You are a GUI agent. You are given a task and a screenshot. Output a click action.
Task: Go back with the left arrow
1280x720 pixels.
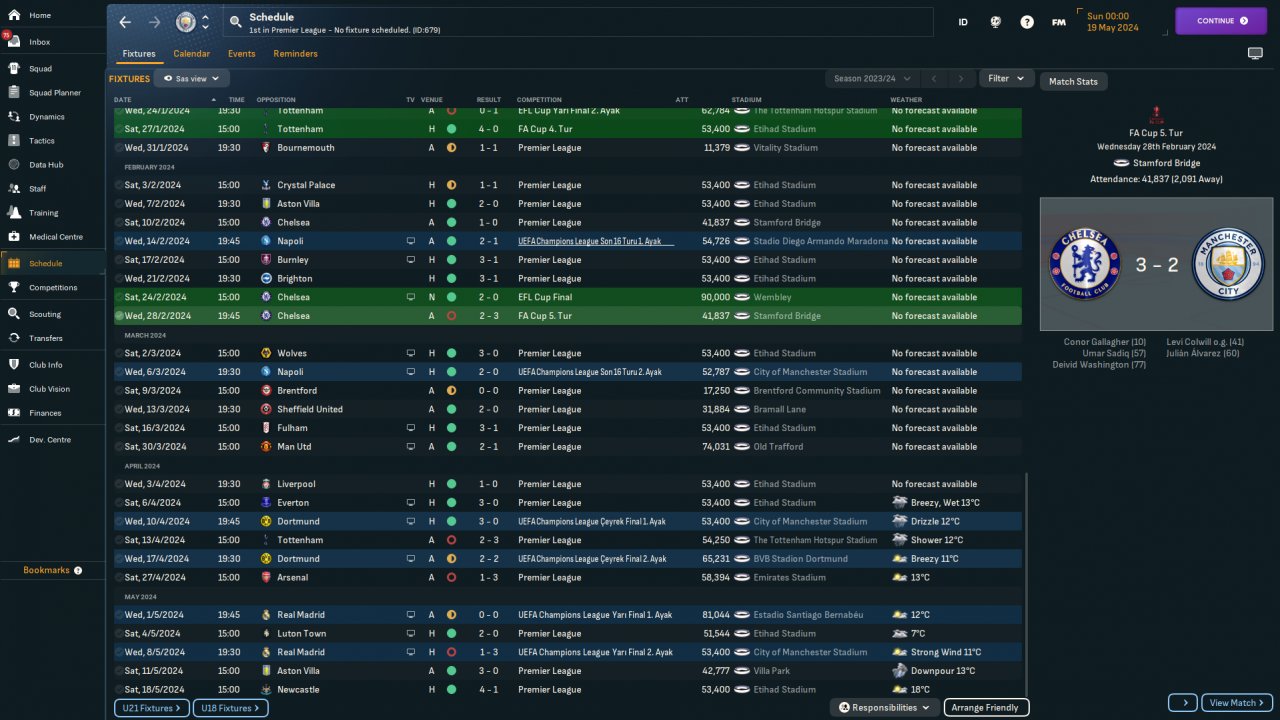point(125,21)
